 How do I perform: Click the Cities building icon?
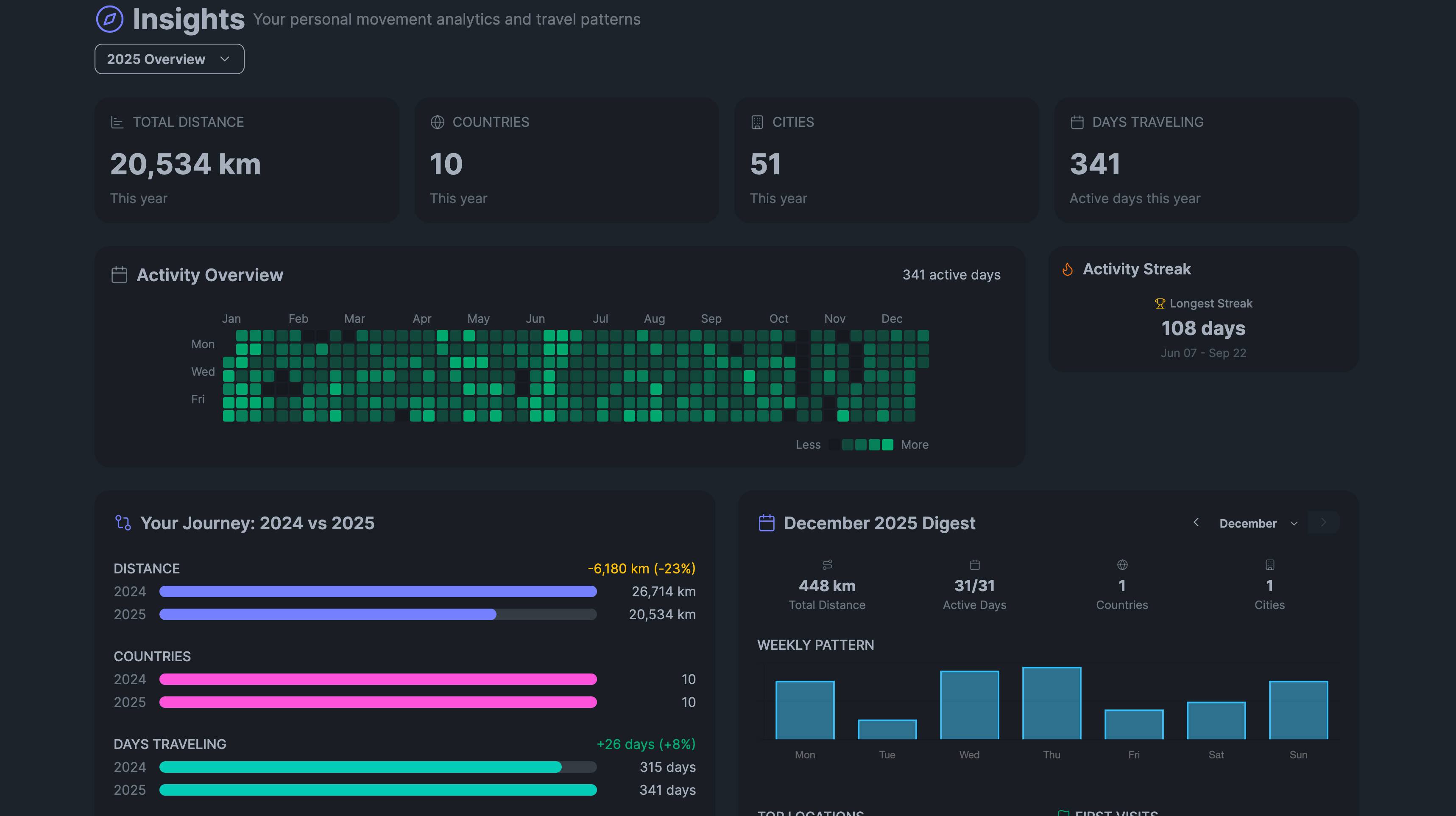[x=757, y=122]
